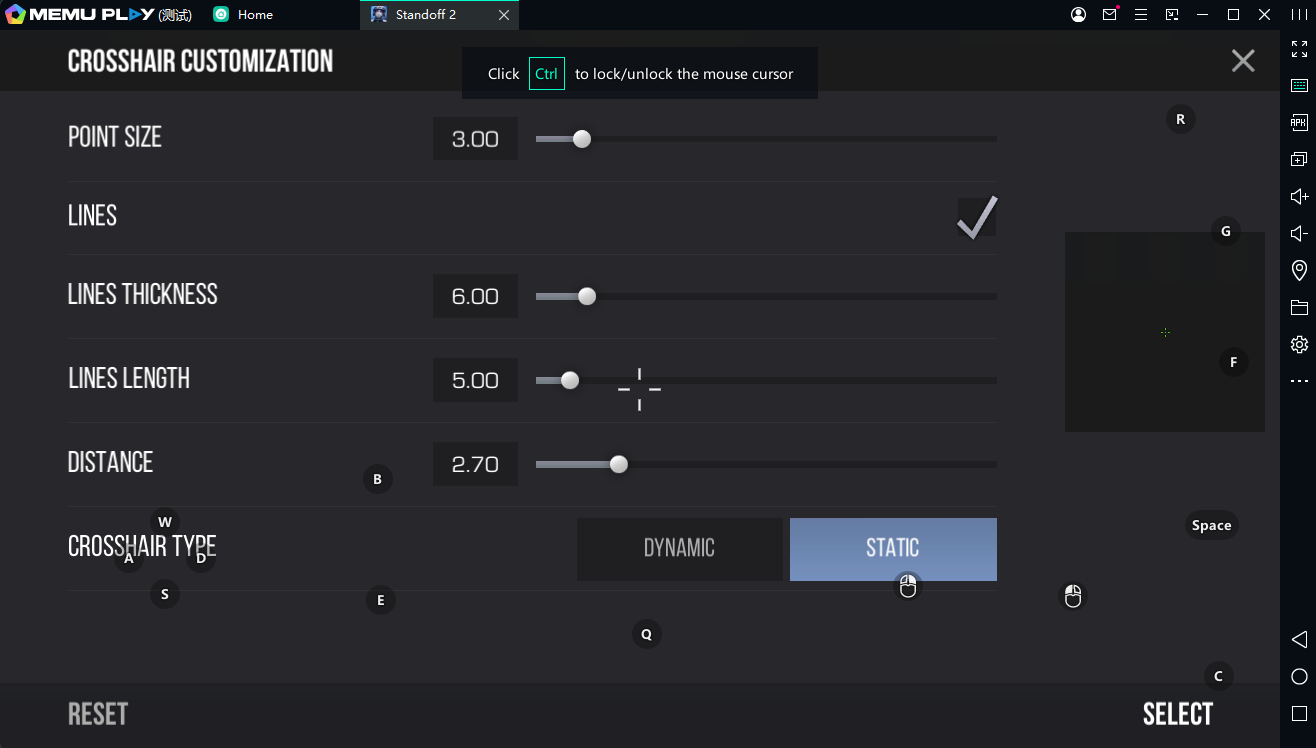Click Select to confirm crosshair

tap(1177, 714)
